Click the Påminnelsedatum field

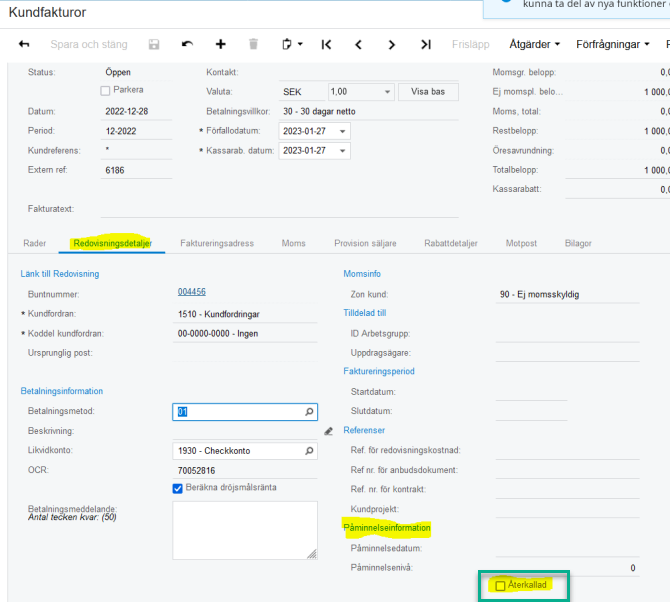coord(567,548)
